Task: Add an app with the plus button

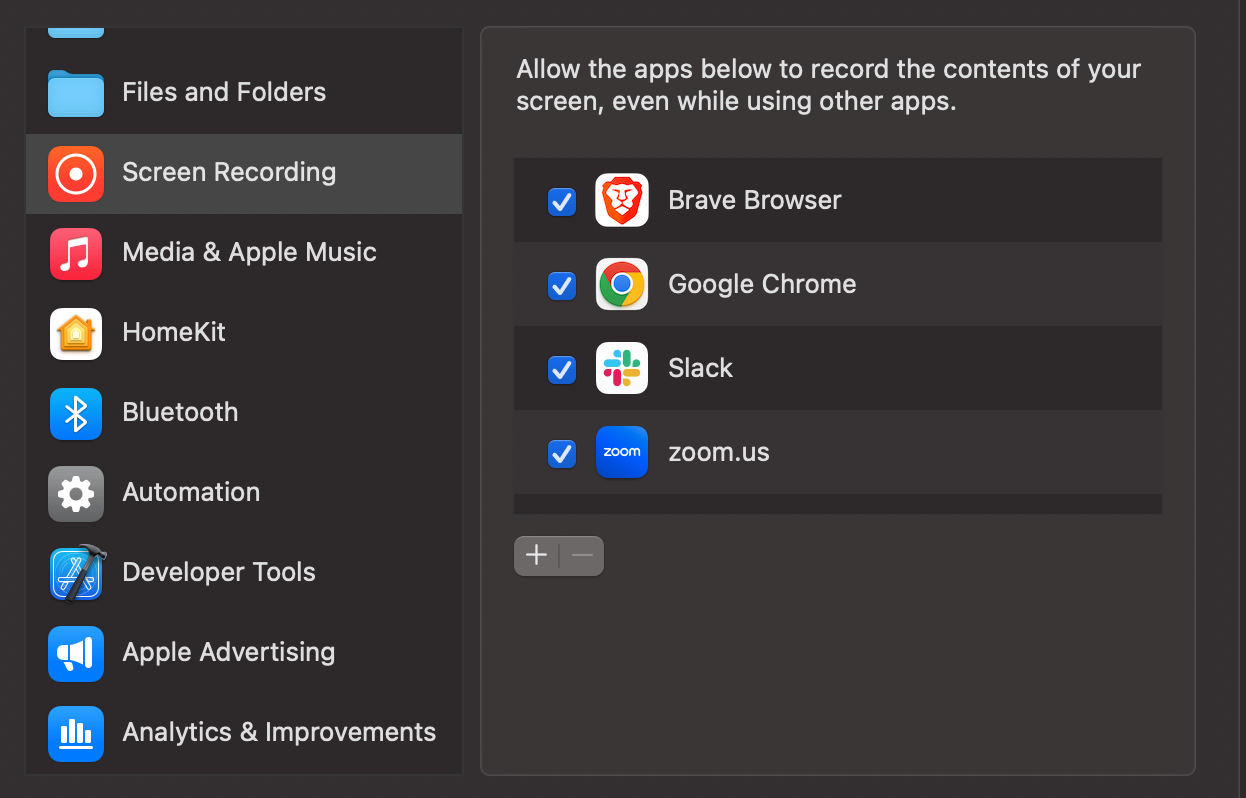Action: click(537, 556)
